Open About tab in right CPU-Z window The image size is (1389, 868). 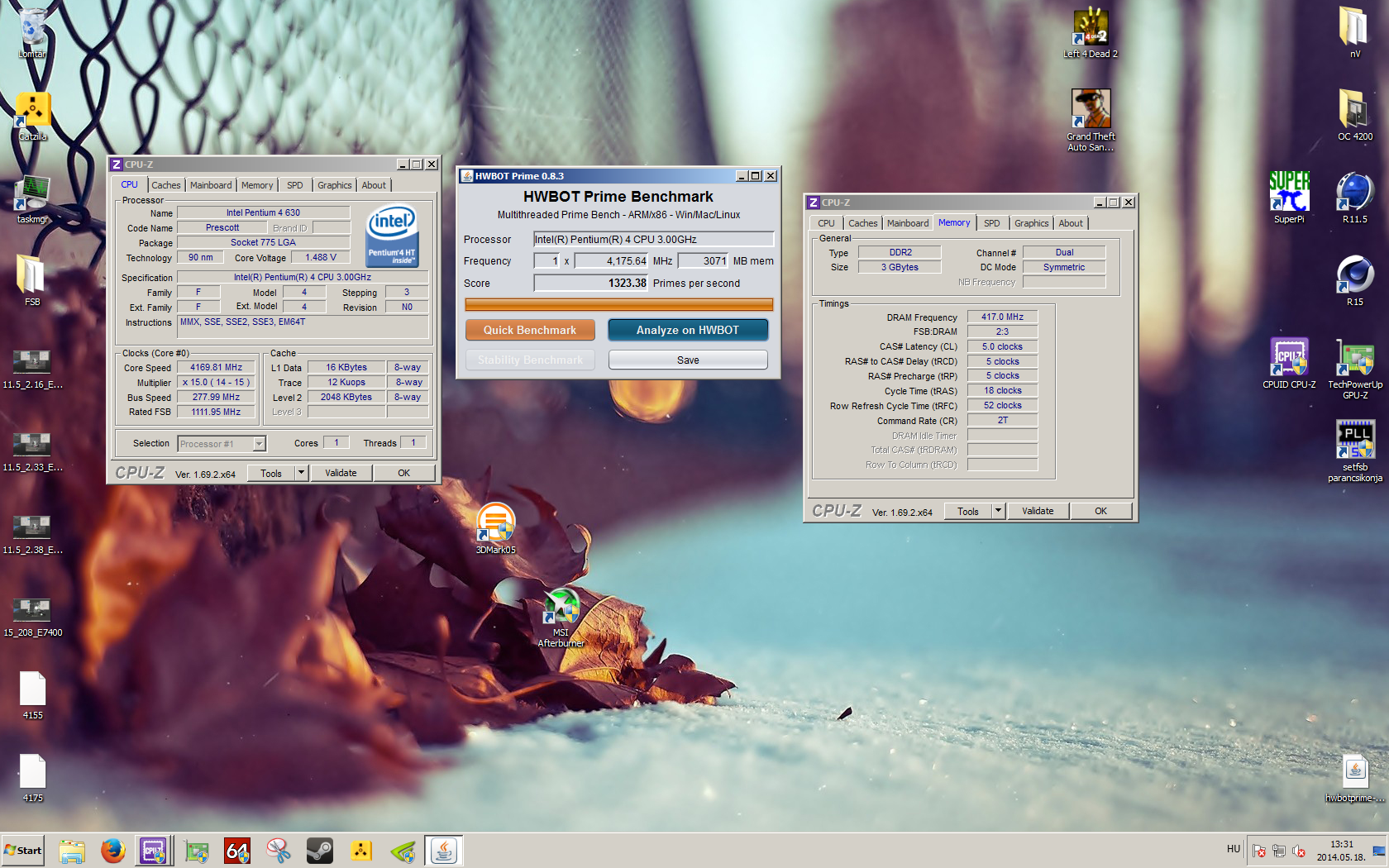(x=1071, y=223)
